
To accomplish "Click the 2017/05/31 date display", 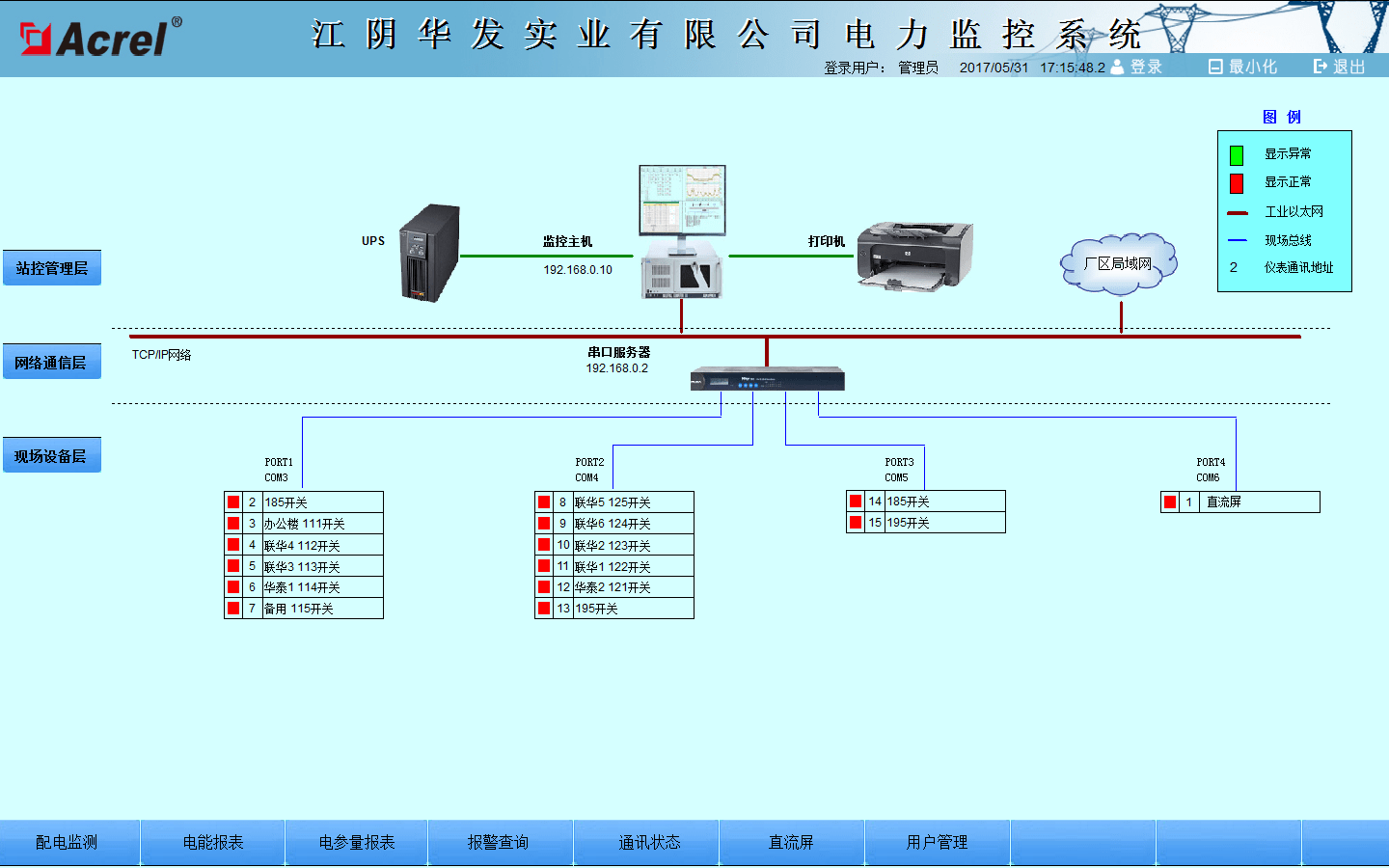I will (x=994, y=68).
